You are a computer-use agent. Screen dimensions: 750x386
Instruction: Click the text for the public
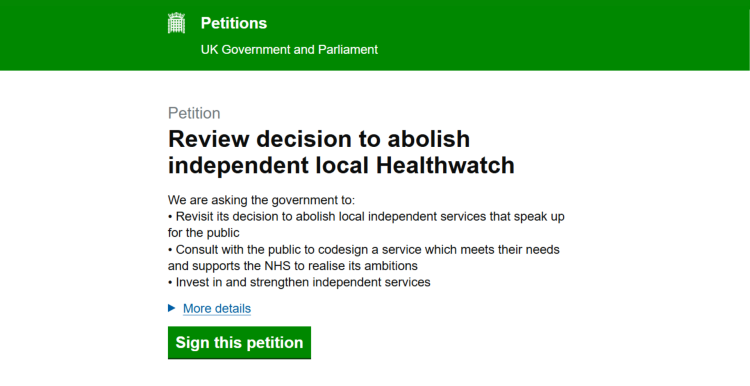204,233
